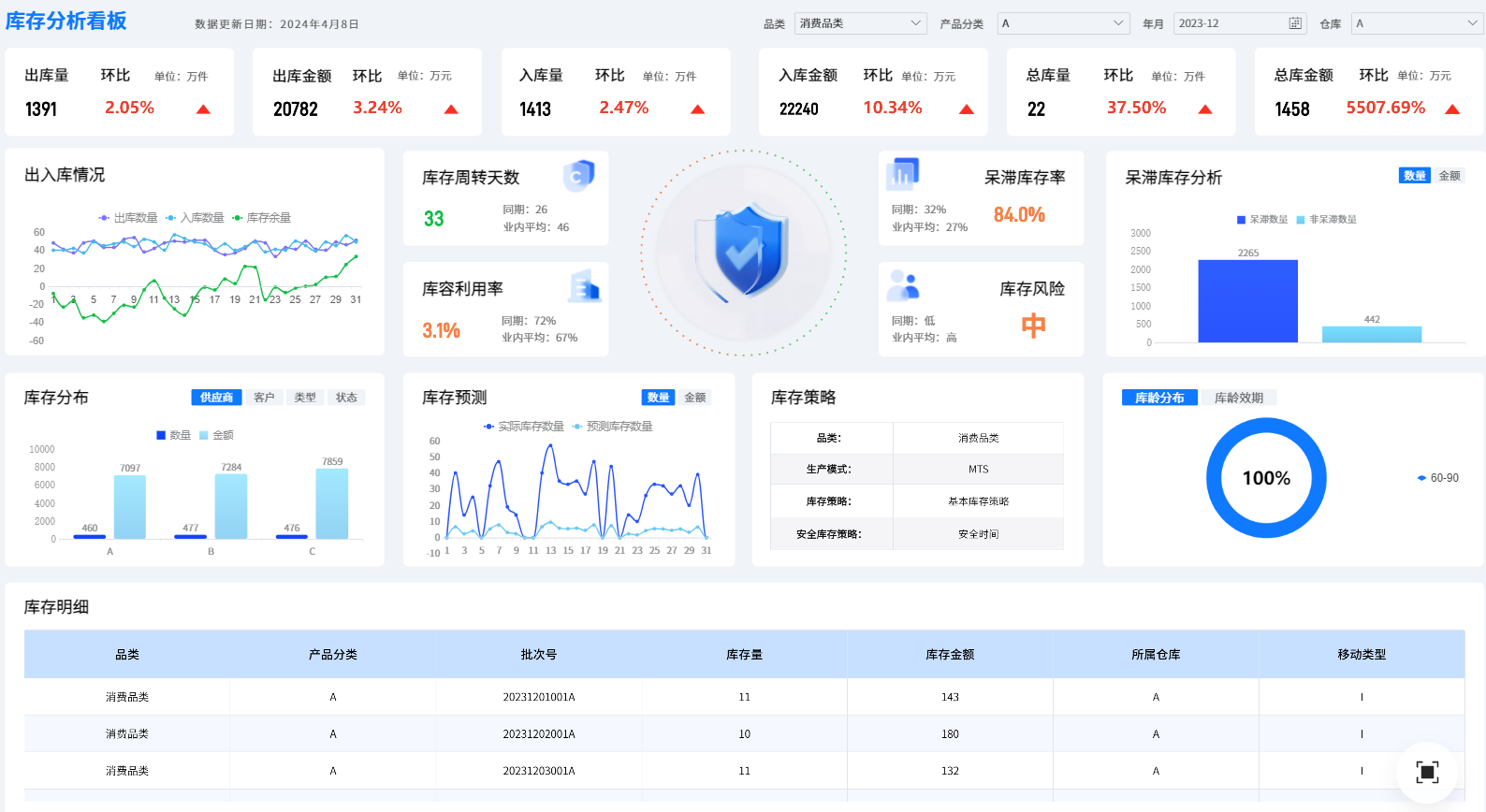Screen dimensions: 1486x812
Task: Toggle 出库数量 legend in 出入库情况 chart
Action: pos(128,218)
